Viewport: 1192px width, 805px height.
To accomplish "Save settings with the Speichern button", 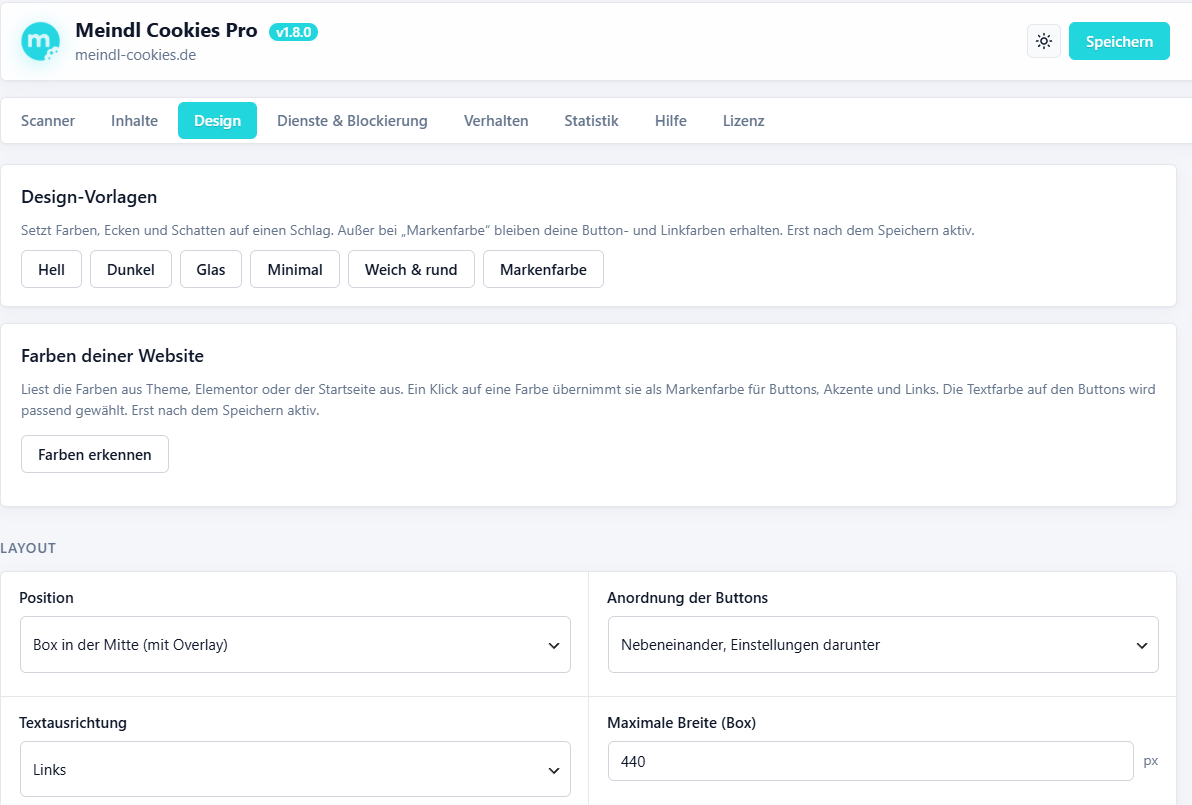I will (x=1119, y=41).
